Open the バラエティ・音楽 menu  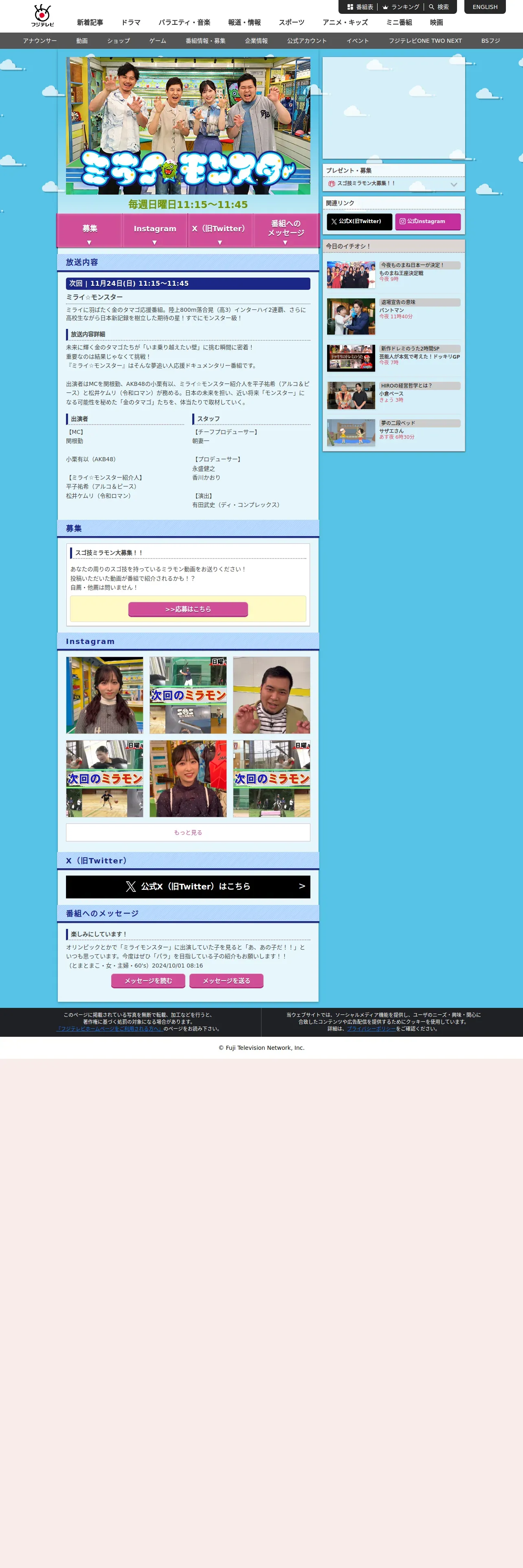(x=185, y=22)
